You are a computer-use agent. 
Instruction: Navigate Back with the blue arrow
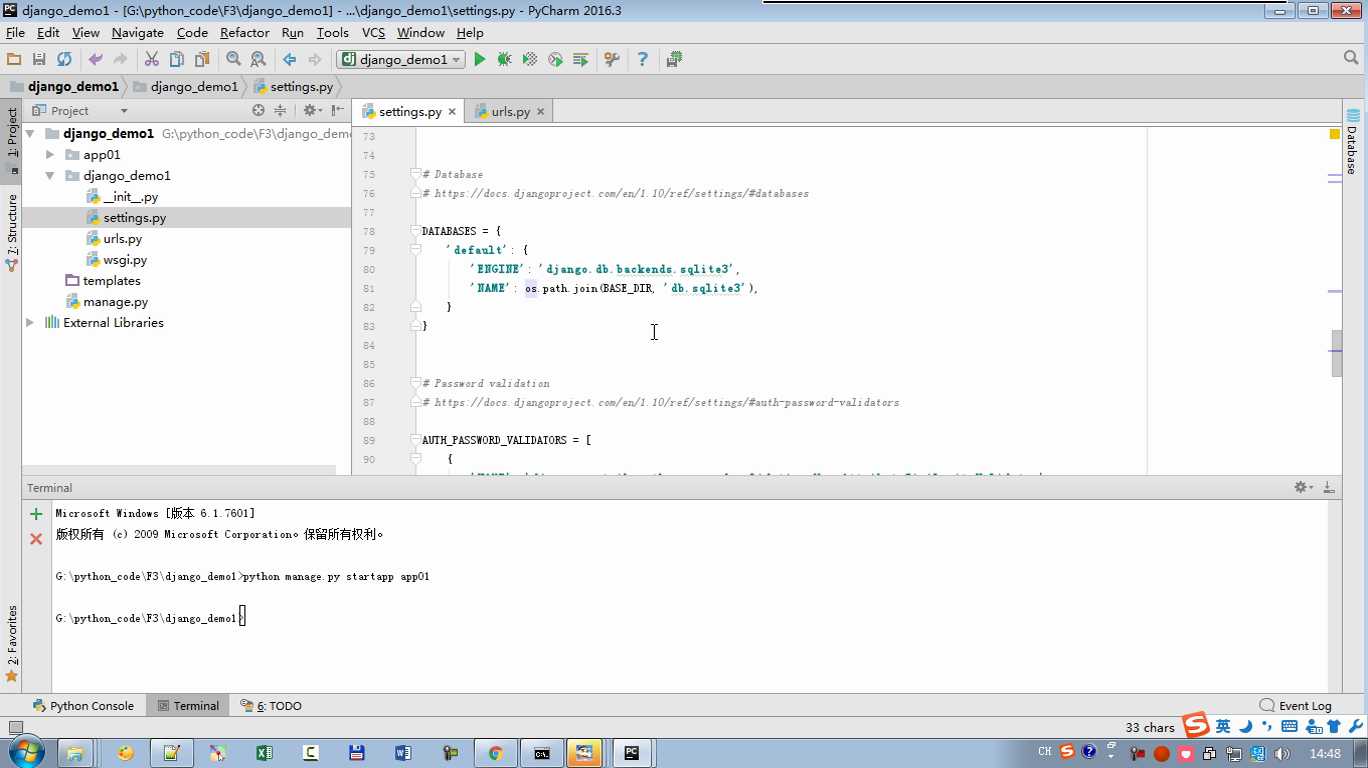click(x=289, y=60)
